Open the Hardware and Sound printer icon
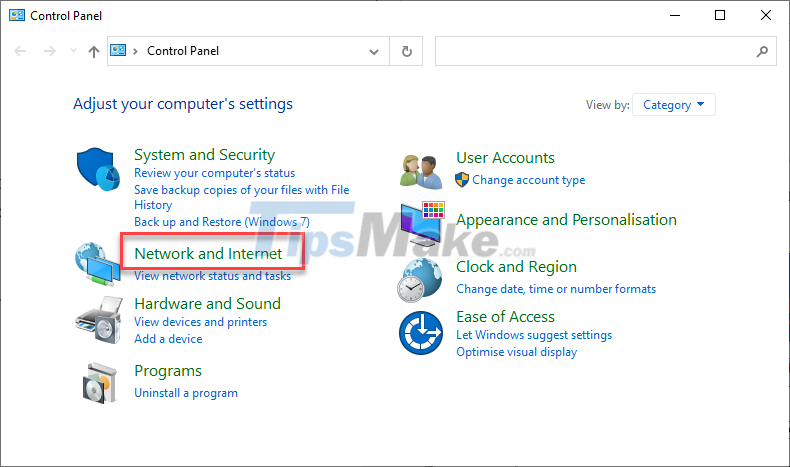This screenshot has height=467, width=790. (99, 320)
